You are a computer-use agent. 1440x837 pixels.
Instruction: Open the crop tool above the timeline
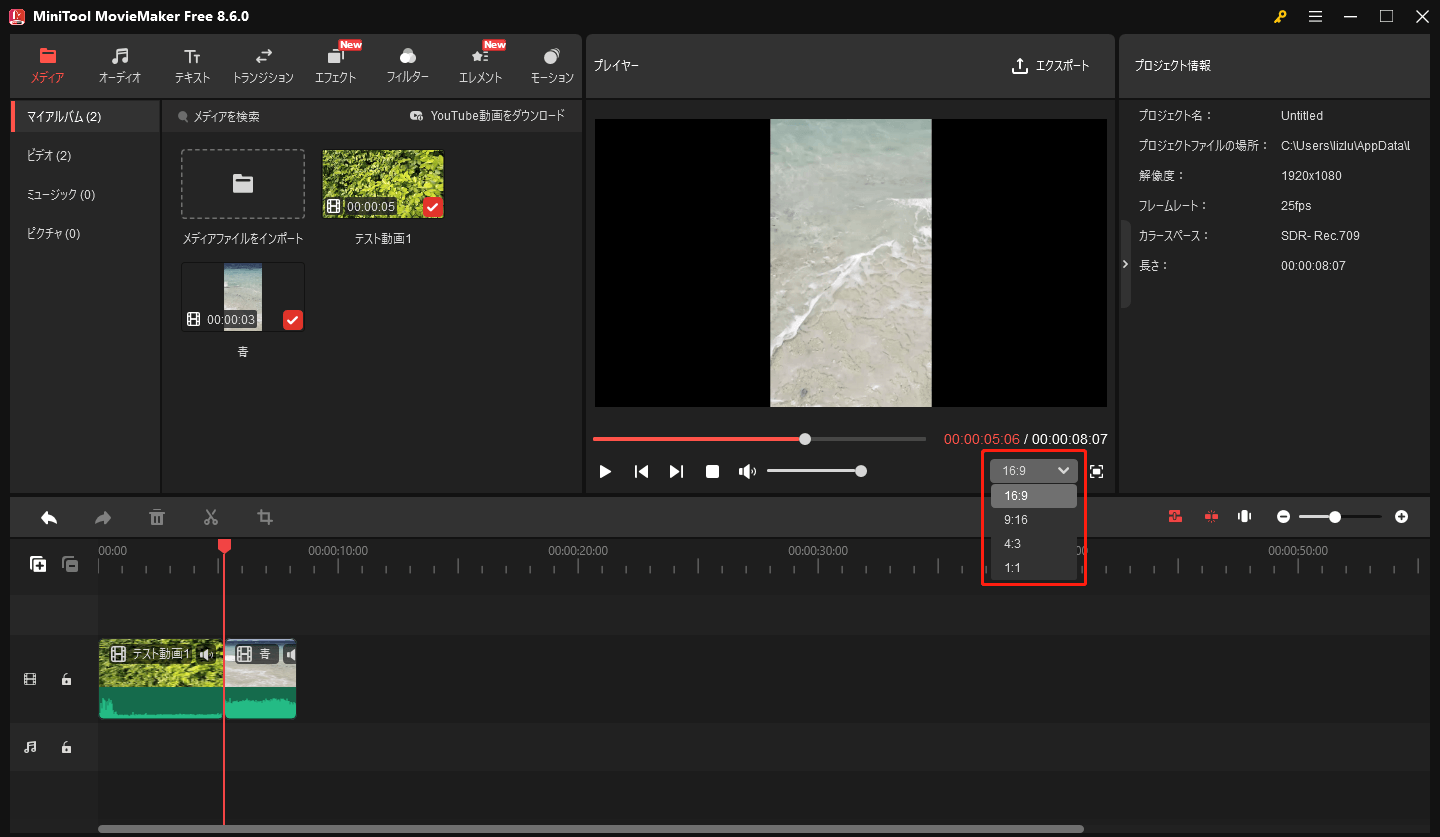(265, 517)
